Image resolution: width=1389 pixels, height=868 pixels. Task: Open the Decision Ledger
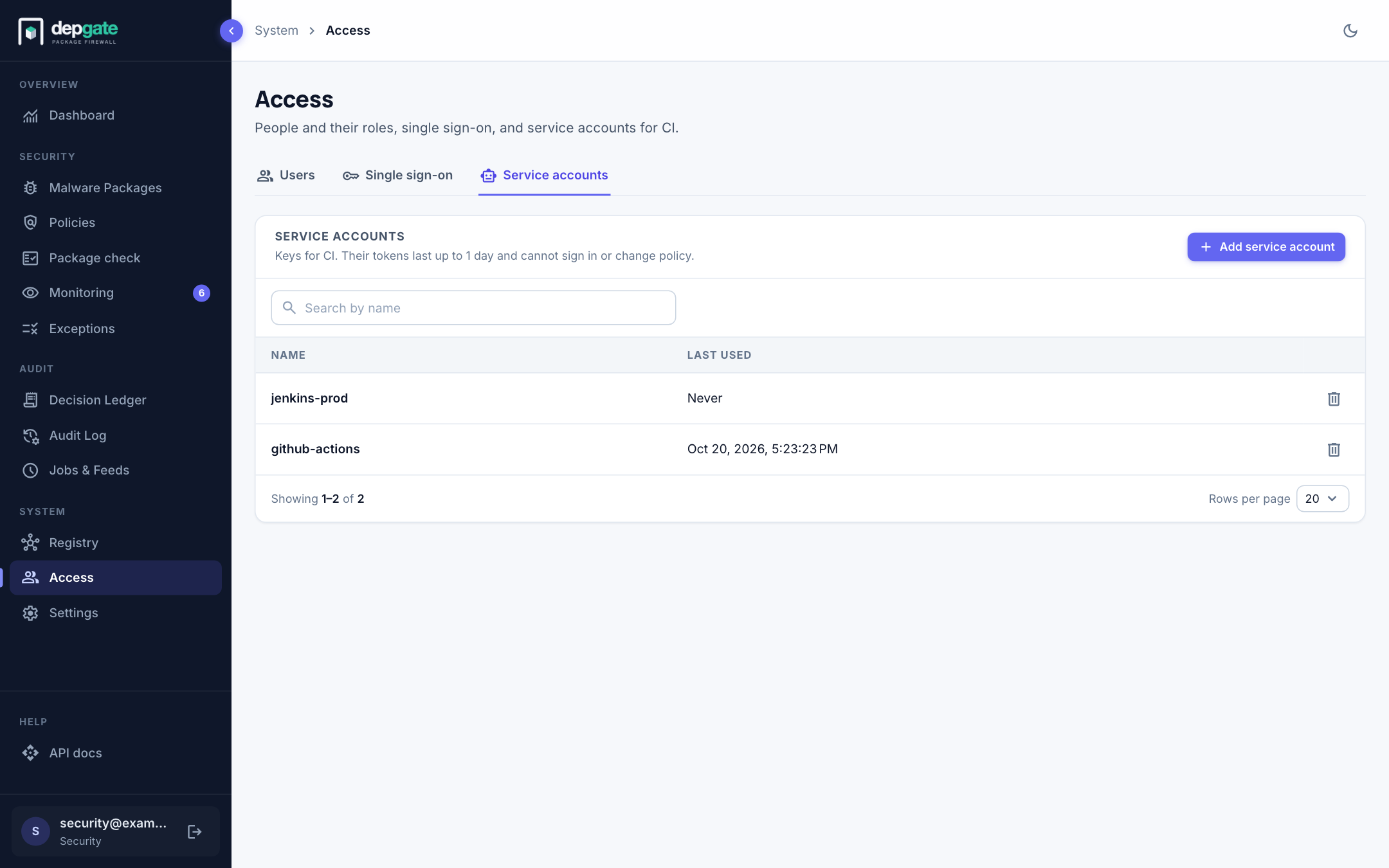[x=116, y=400]
